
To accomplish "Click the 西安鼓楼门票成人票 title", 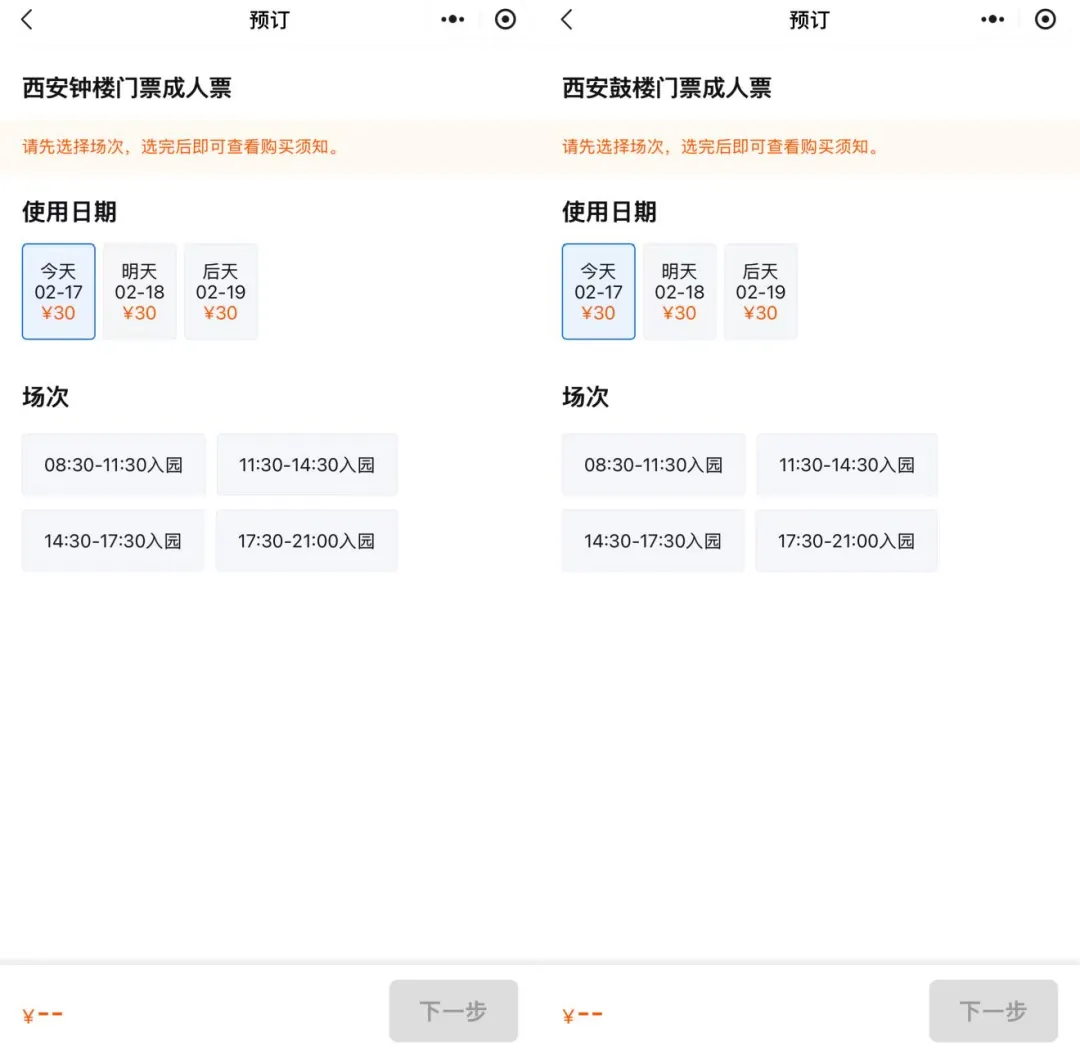I will [667, 88].
